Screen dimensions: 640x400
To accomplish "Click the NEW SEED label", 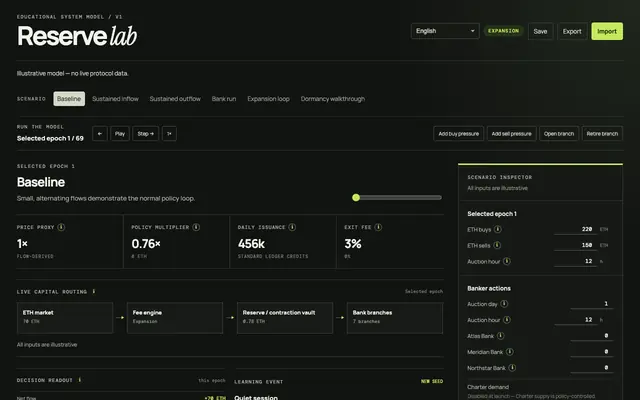I will [x=432, y=381].
